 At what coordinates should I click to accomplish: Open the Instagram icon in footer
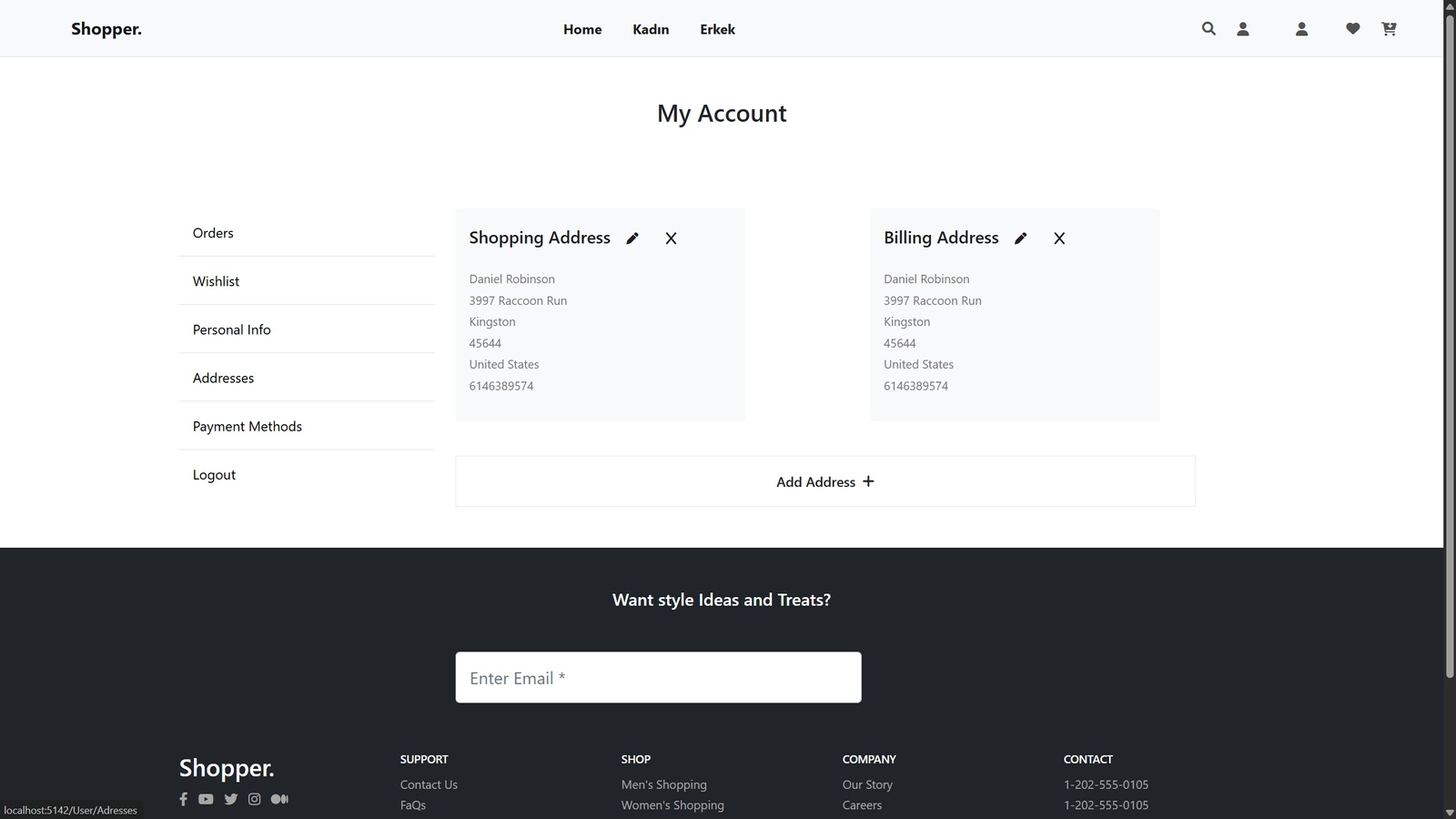[x=255, y=799]
